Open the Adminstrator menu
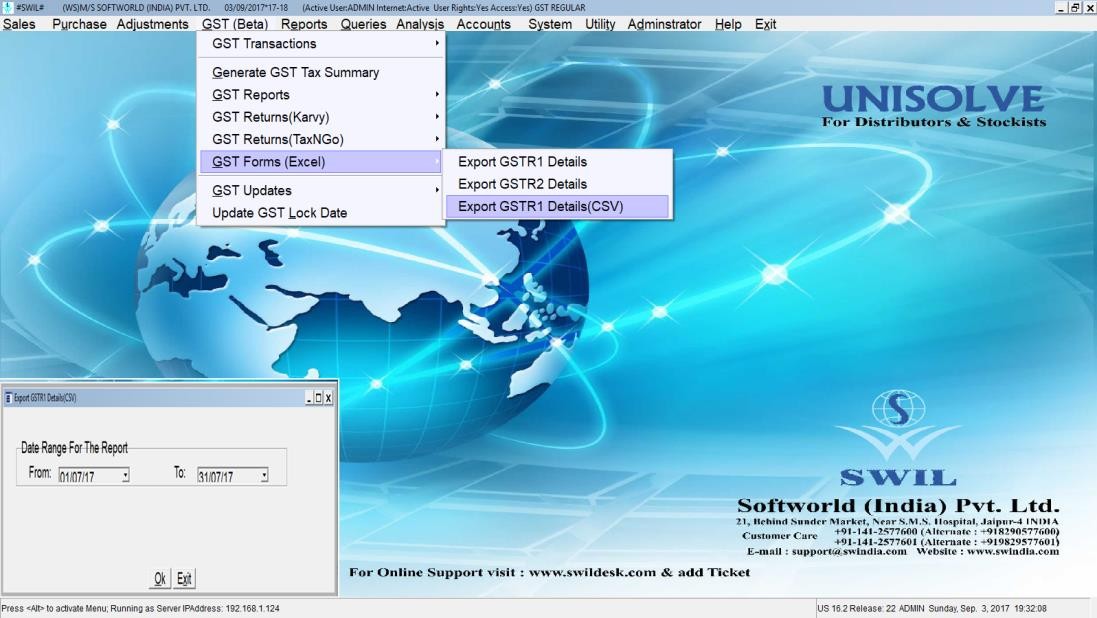This screenshot has height=618, width=1097. (x=664, y=24)
